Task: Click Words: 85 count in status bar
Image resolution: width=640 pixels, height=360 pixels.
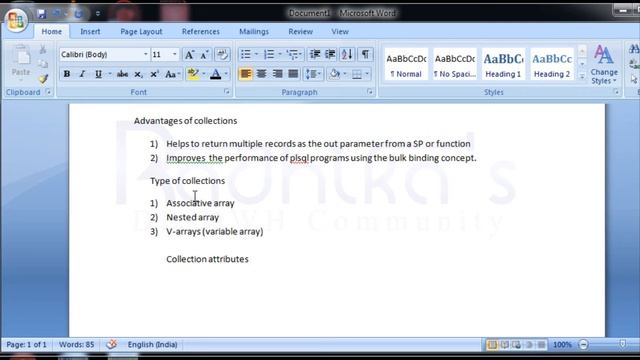Action: pos(76,344)
